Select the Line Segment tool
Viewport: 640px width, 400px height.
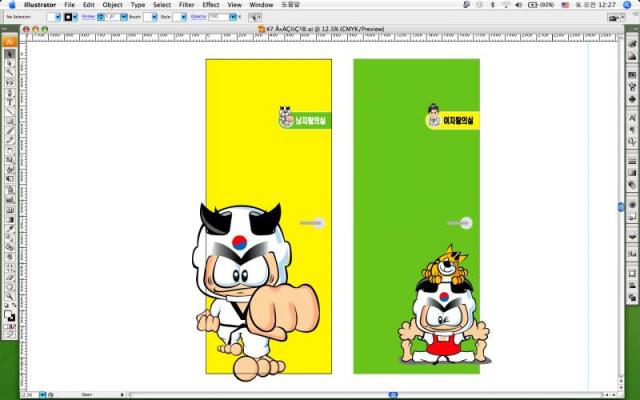(x=10, y=111)
